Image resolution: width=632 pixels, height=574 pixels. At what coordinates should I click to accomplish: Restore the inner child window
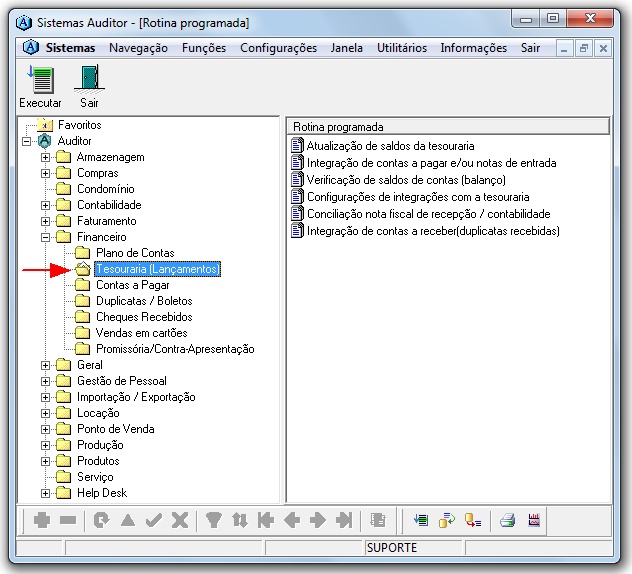coord(583,48)
